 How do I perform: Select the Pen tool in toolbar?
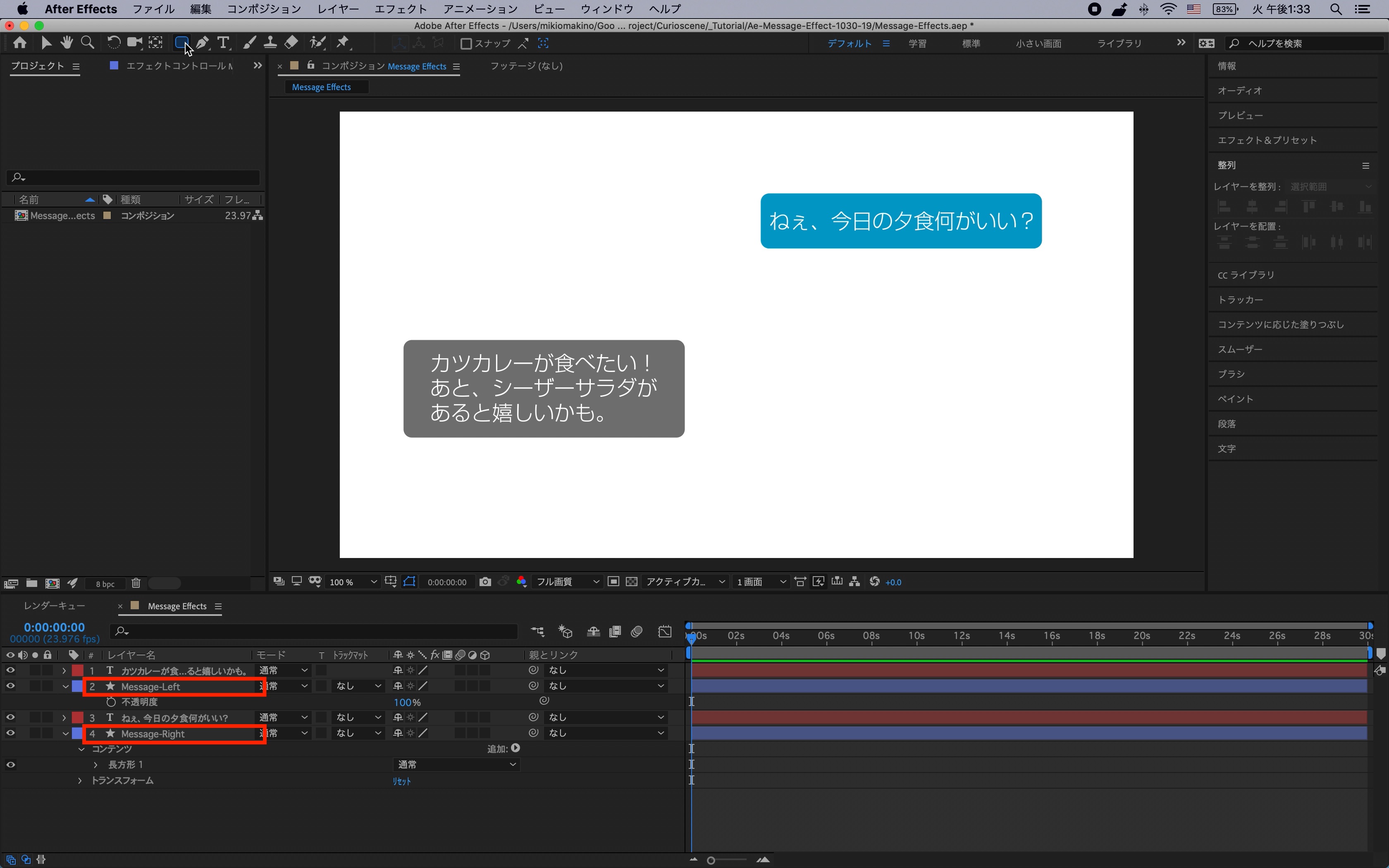202,43
